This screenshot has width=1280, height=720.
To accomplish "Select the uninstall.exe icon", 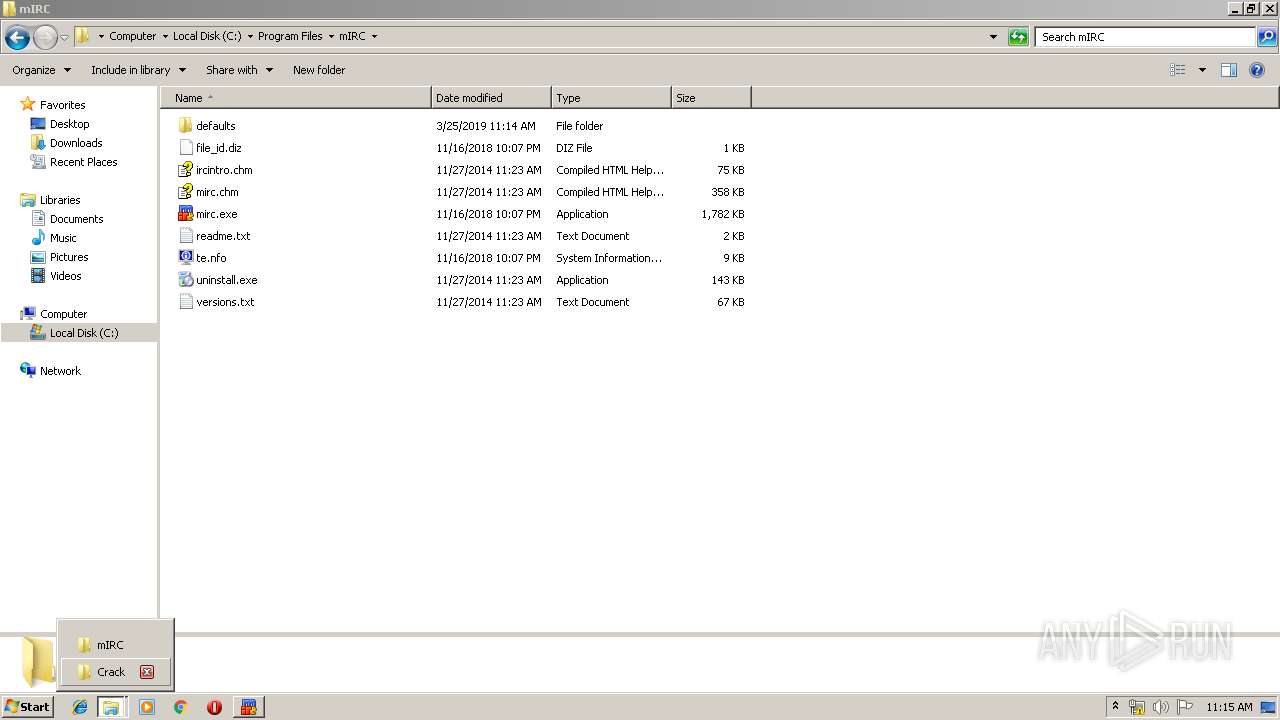I will 185,280.
